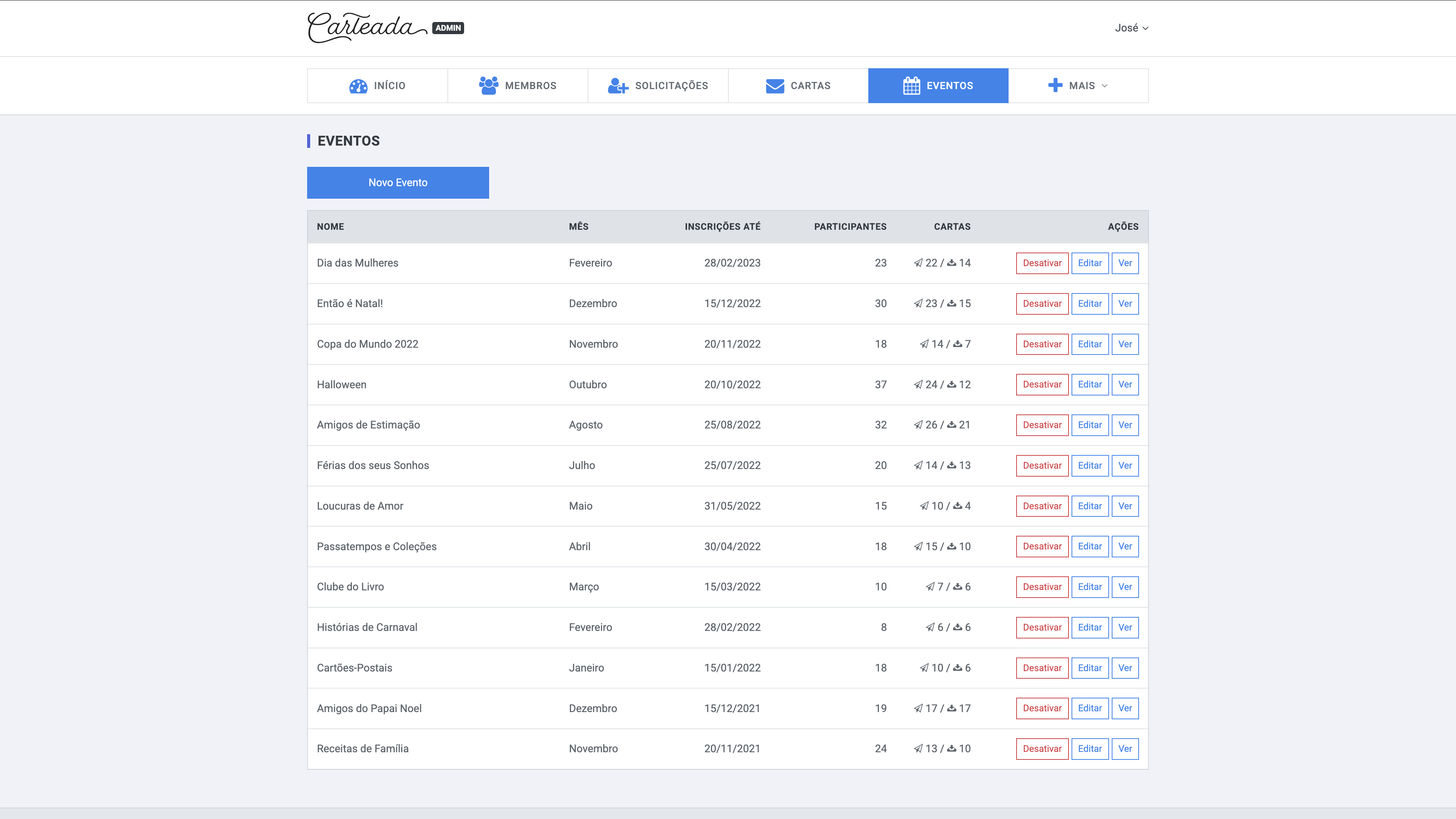Click the ADMIN badge
Image resolution: width=1456 pixels, height=819 pixels.
click(x=448, y=28)
